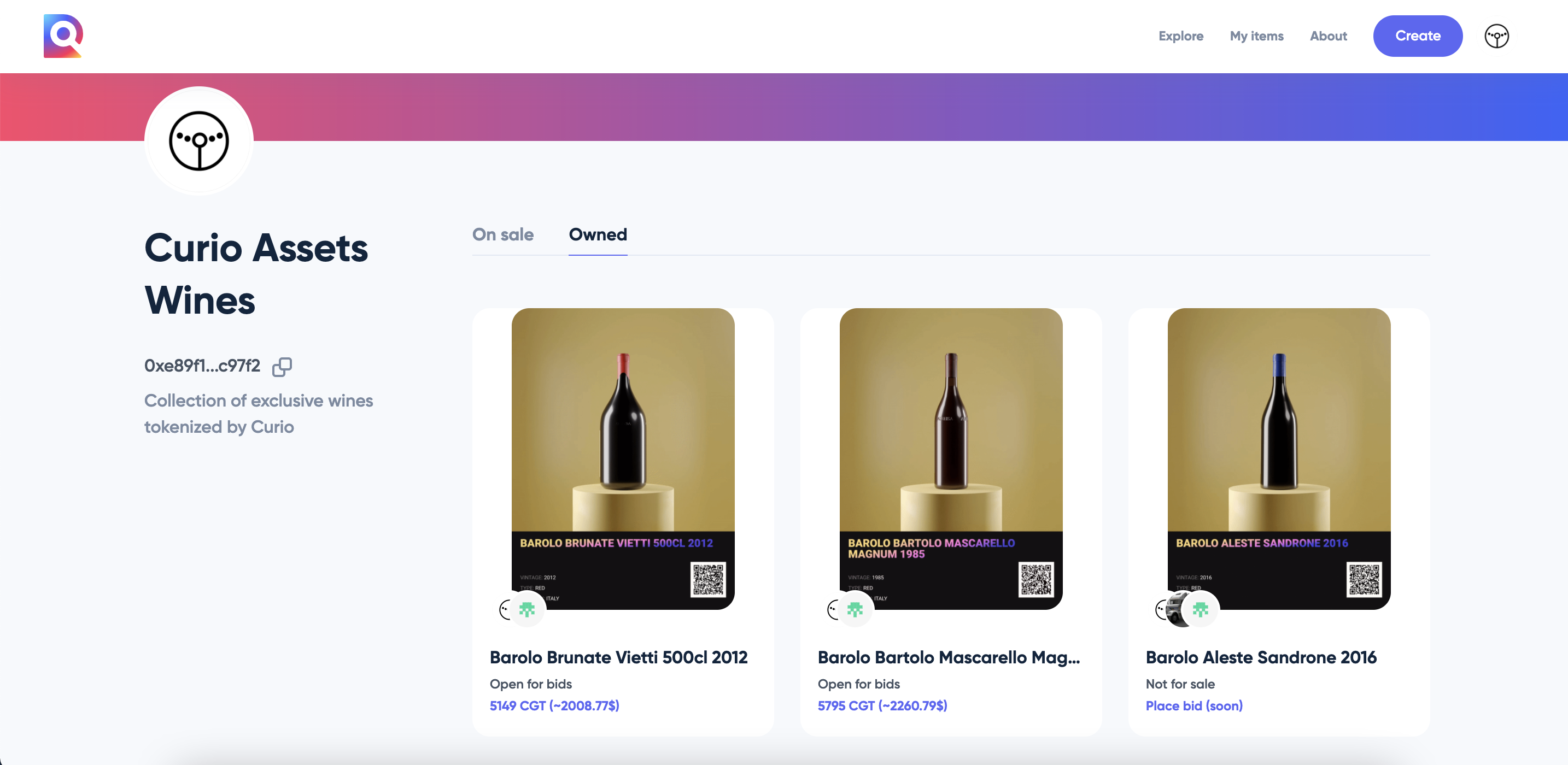Switch to the On sale tab

pyautogui.click(x=503, y=234)
